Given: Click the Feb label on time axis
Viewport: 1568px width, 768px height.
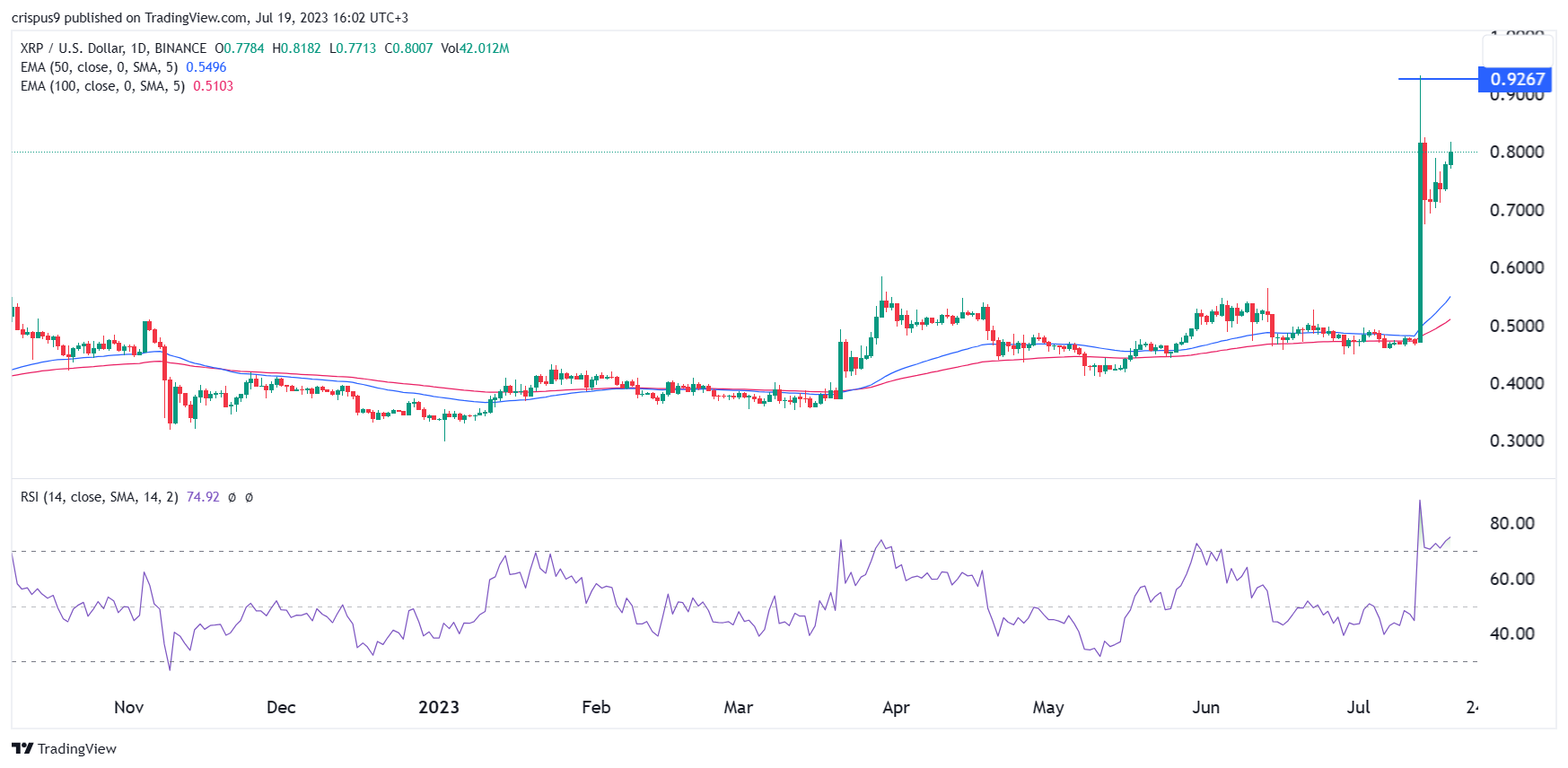Looking at the screenshot, I should pyautogui.click(x=596, y=707).
